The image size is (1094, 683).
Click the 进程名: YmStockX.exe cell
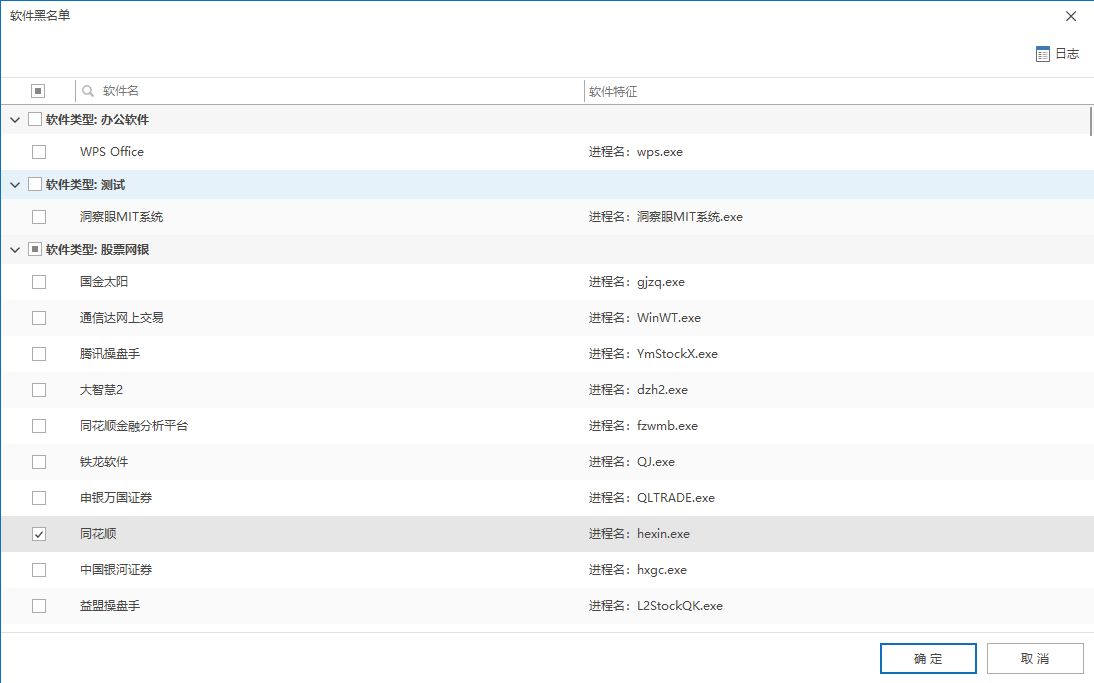(x=653, y=354)
